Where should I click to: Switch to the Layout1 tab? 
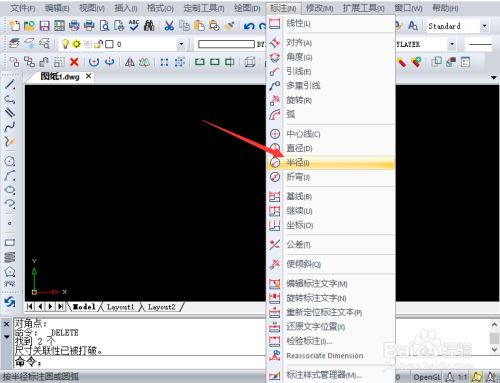[120, 307]
